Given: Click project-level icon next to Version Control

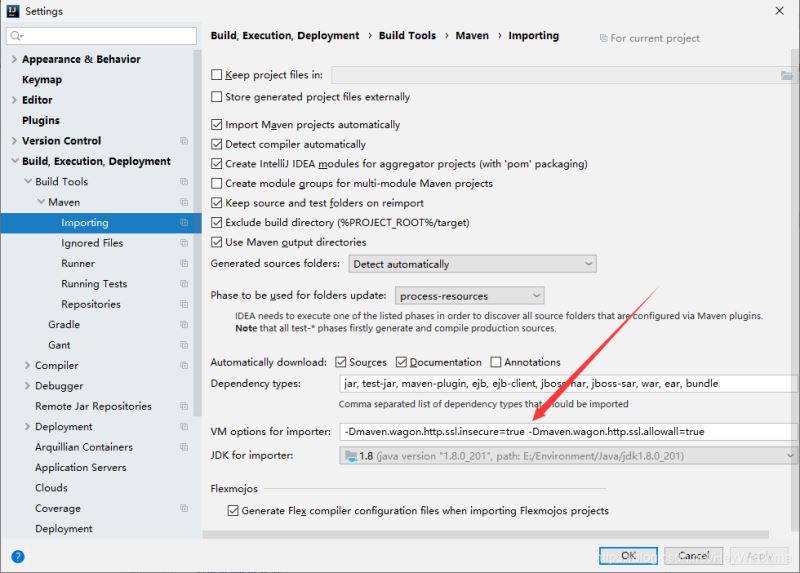Looking at the screenshot, I should point(184,141).
